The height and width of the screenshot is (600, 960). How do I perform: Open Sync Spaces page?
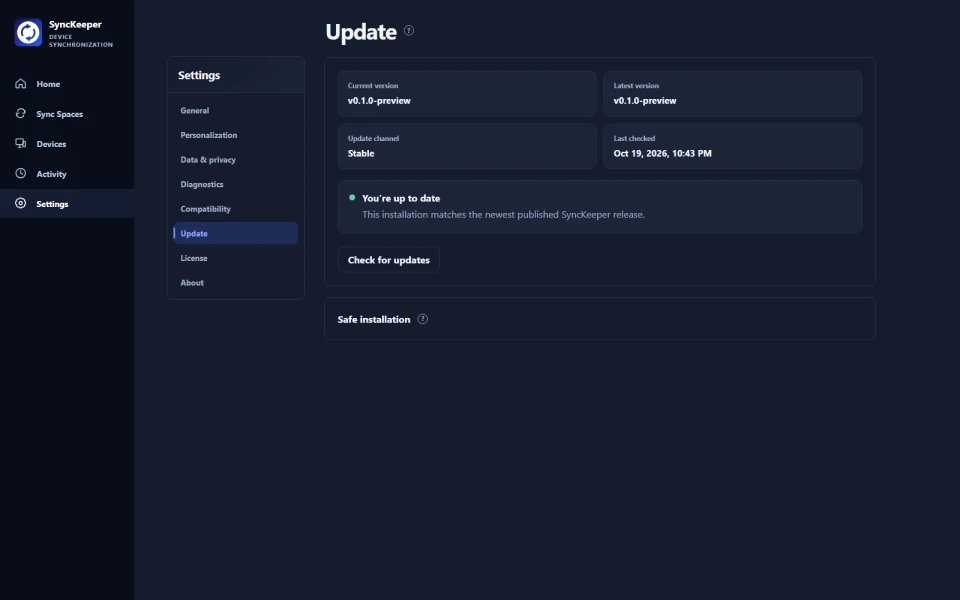67,114
